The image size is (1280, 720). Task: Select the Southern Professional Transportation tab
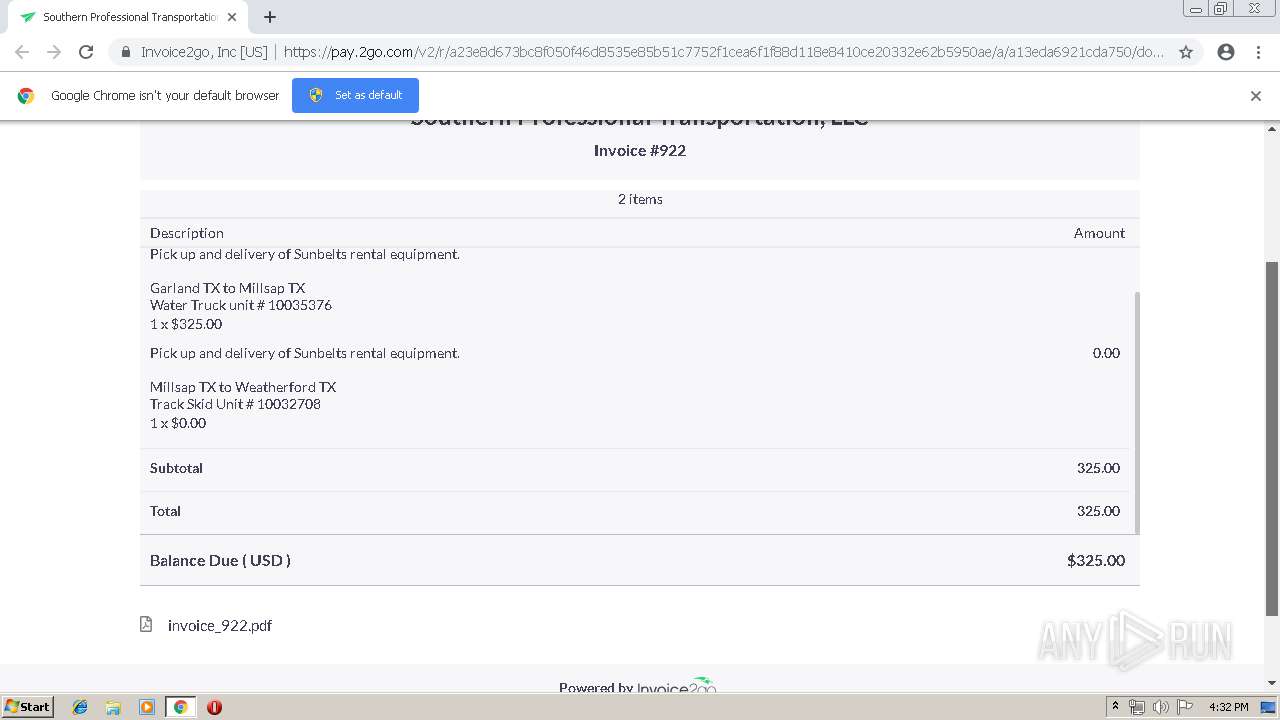tap(127, 17)
